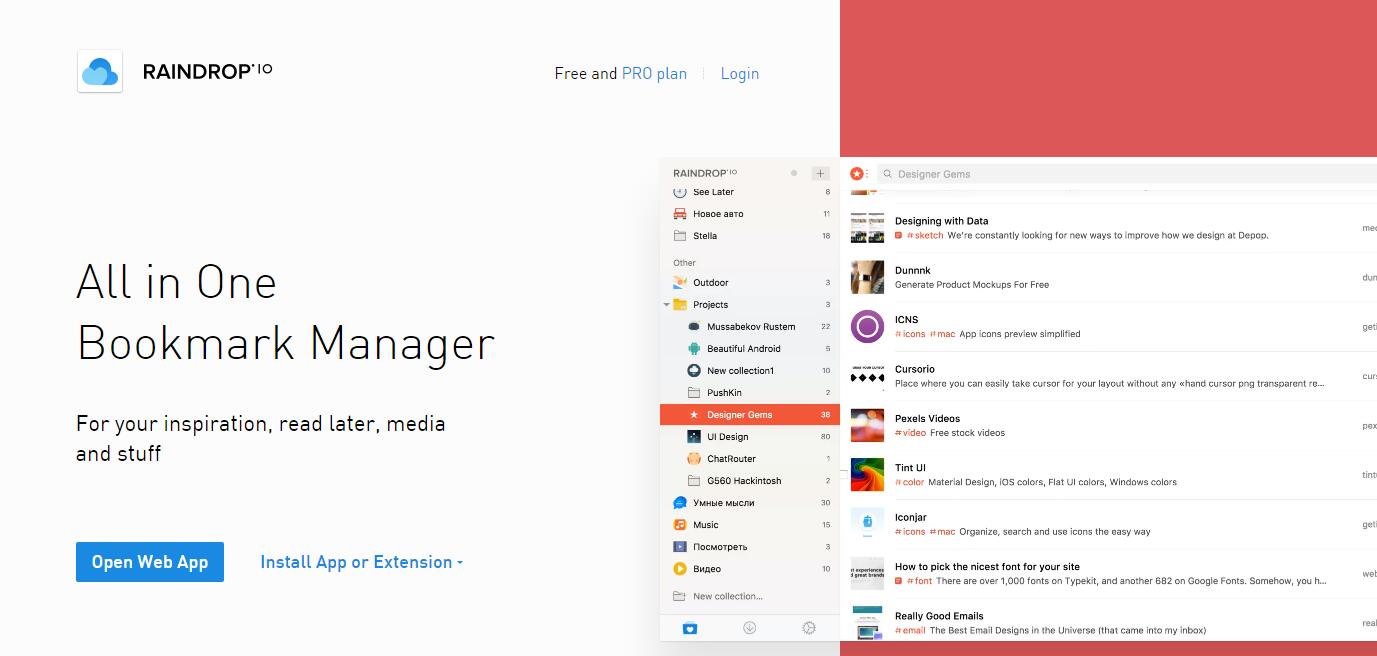The width and height of the screenshot is (1377, 656).
Task: Click the Видео play icon
Action: pyautogui.click(x=680, y=569)
